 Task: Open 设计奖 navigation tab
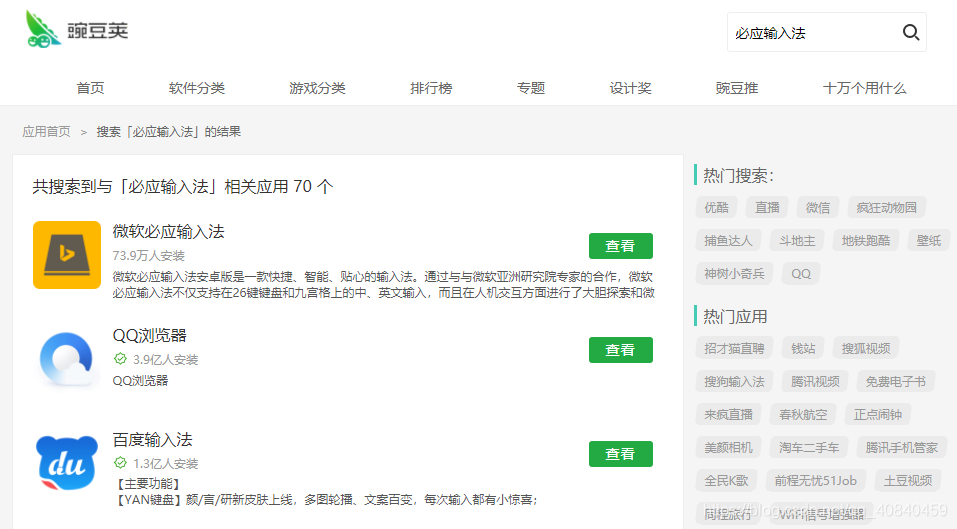(630, 88)
